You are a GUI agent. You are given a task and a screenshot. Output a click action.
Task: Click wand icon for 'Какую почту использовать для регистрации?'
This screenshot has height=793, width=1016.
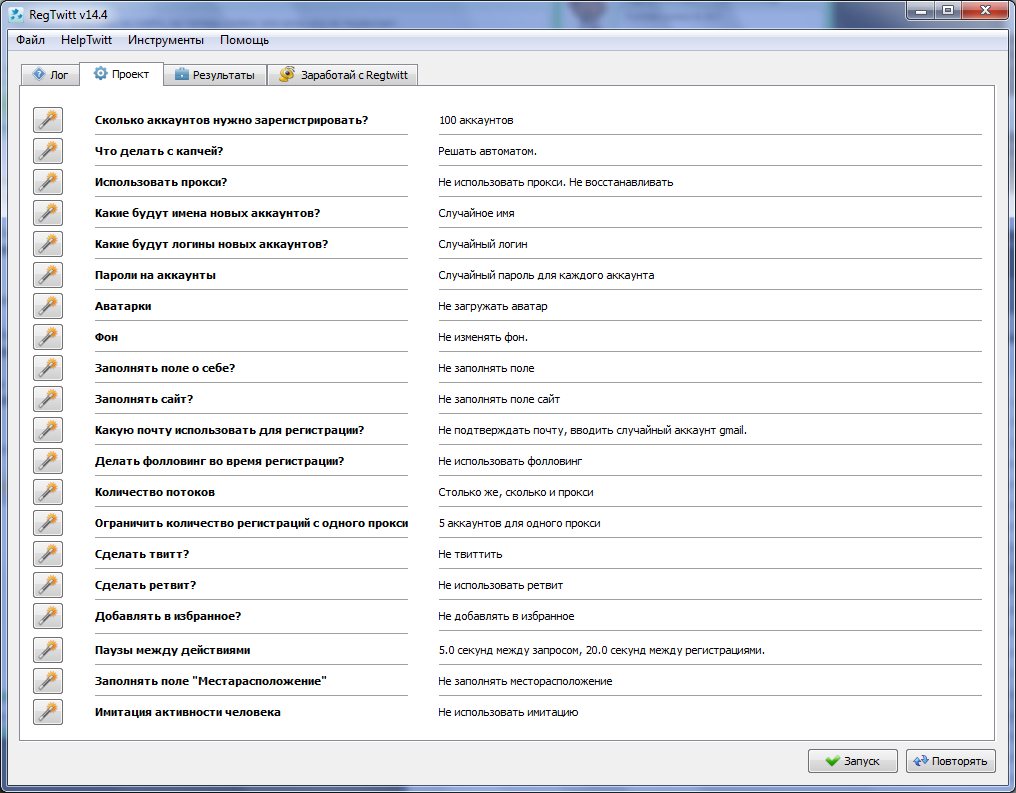tap(48, 430)
